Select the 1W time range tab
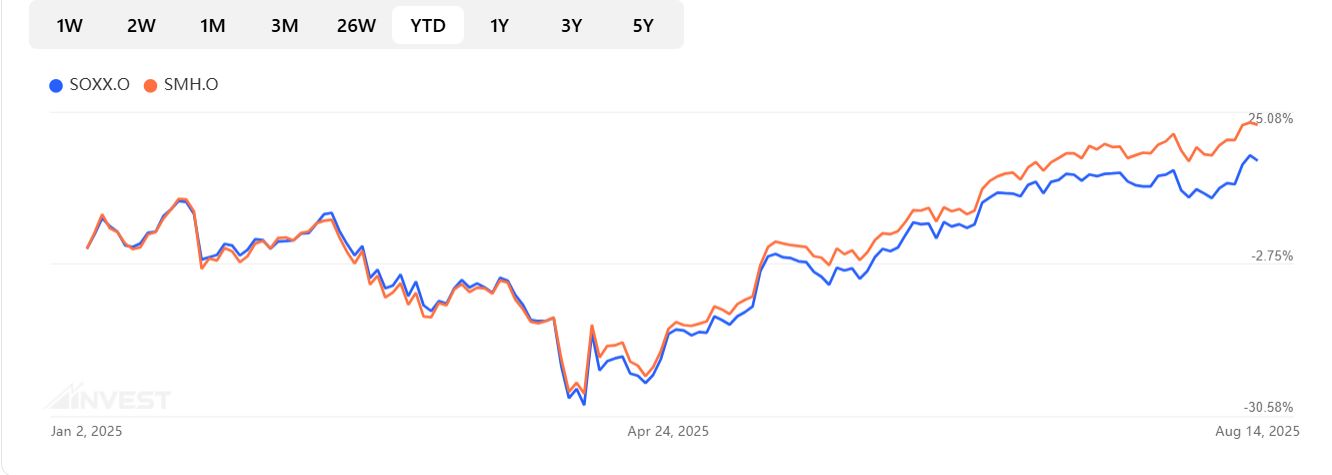Screen dimensions: 1332x475 coord(69,26)
